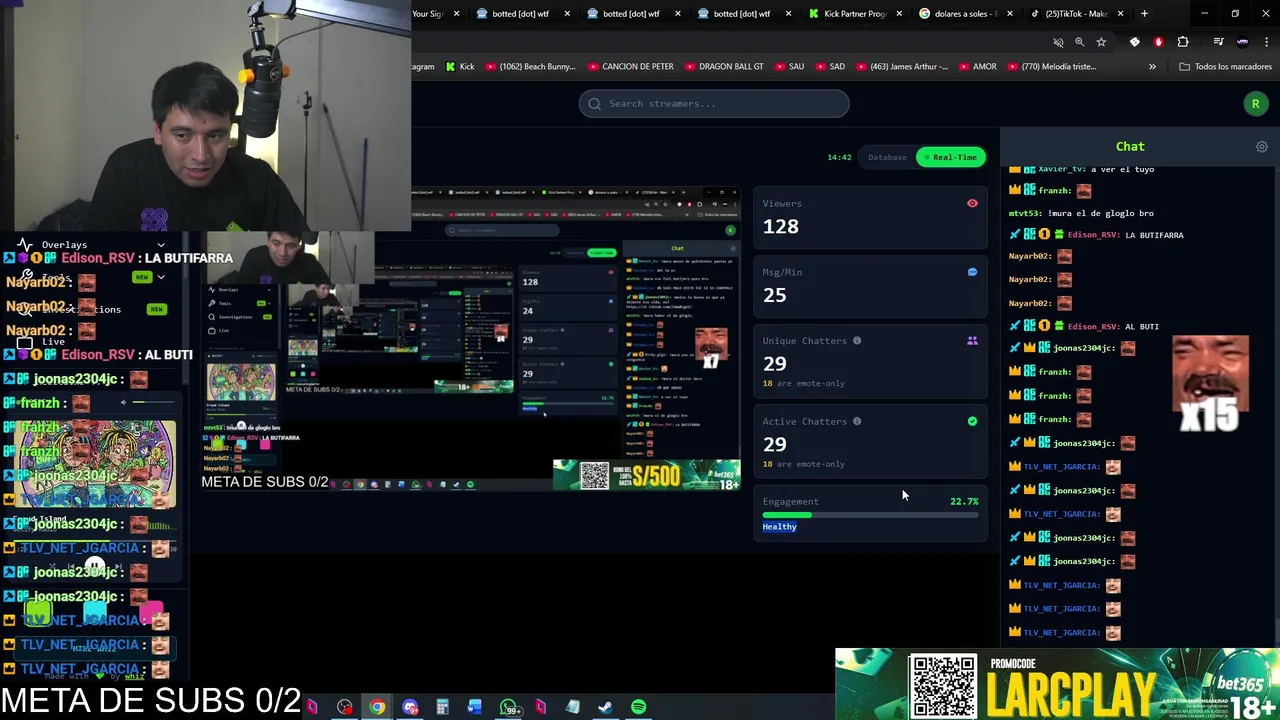This screenshot has height=720, width=1280.
Task: Click mtvt53's chat message about gloglo
Action: coord(1081,213)
